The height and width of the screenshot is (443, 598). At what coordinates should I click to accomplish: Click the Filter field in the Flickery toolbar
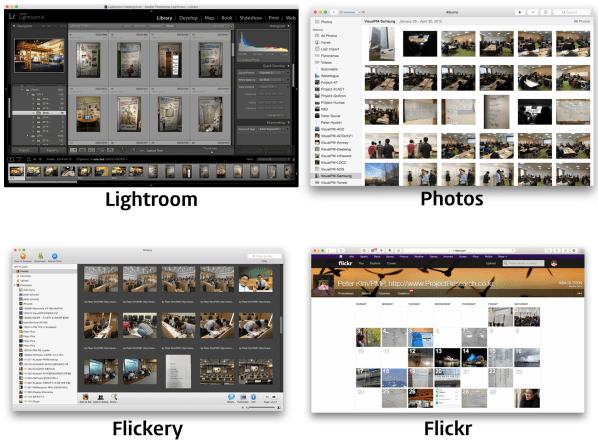tap(264, 256)
